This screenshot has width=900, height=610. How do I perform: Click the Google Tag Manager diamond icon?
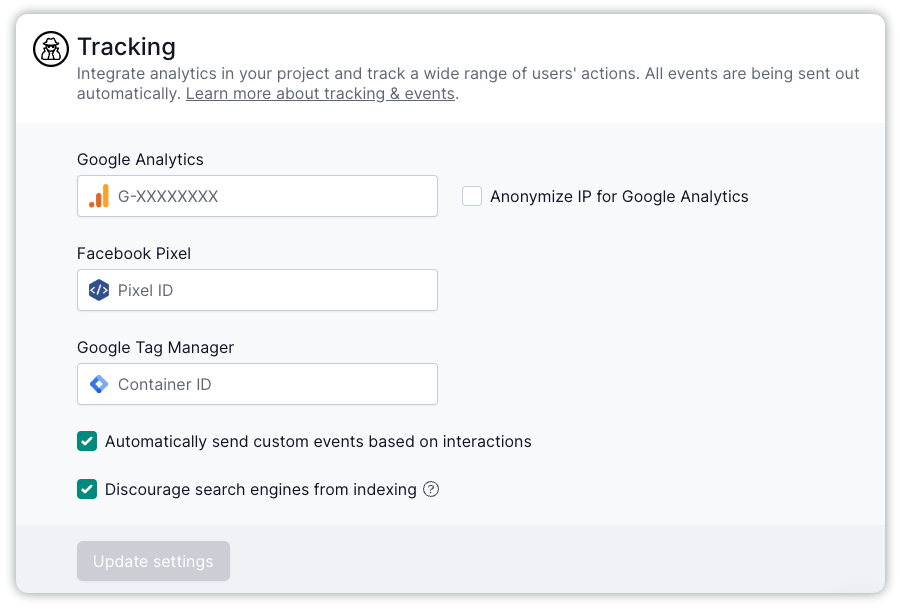(99, 384)
